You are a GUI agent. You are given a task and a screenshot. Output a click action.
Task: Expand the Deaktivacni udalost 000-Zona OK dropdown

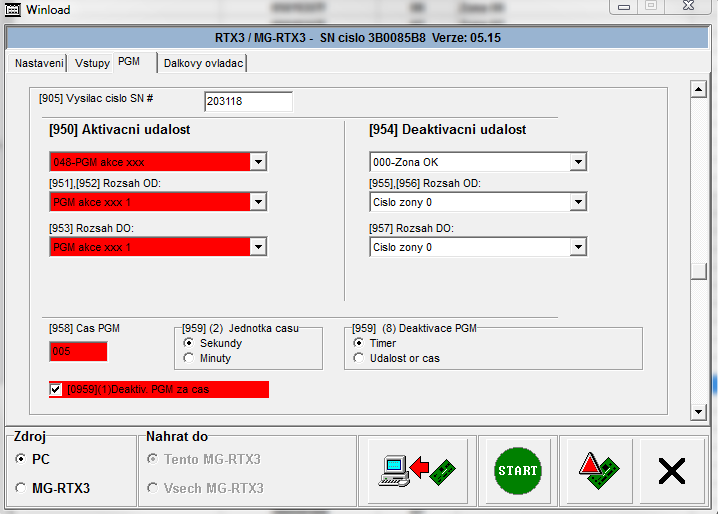577,162
